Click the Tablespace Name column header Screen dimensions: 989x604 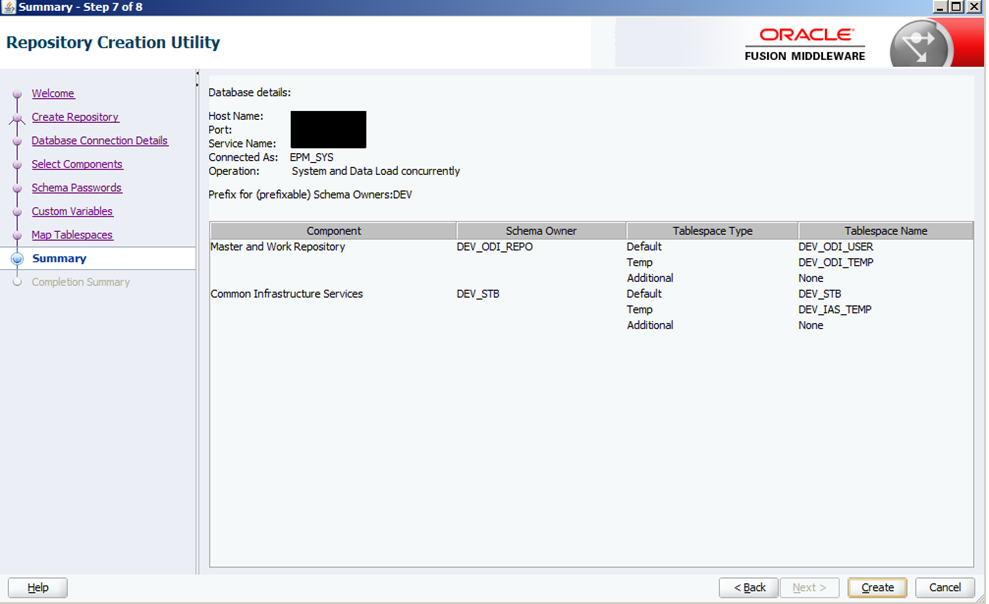885,231
